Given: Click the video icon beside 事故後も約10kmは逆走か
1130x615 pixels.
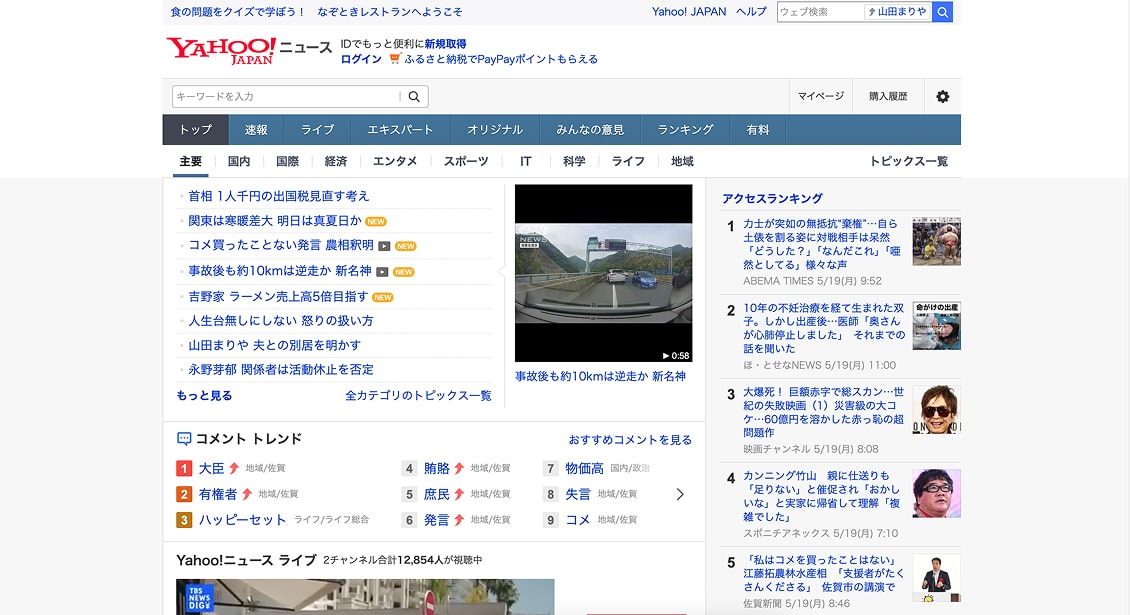Looking at the screenshot, I should 382,272.
